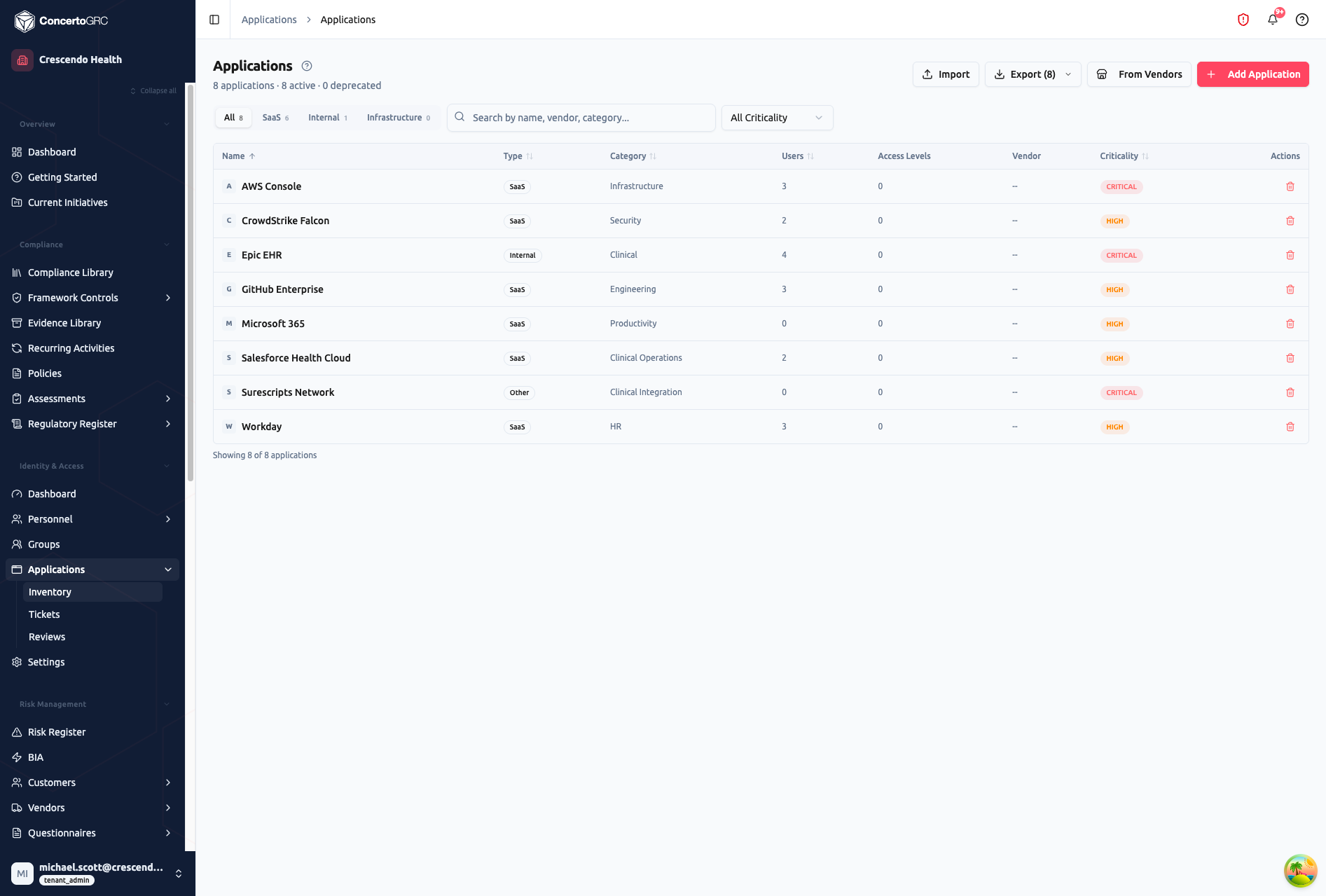Collapse the Overview section
The image size is (1326, 896).
pyautogui.click(x=167, y=124)
